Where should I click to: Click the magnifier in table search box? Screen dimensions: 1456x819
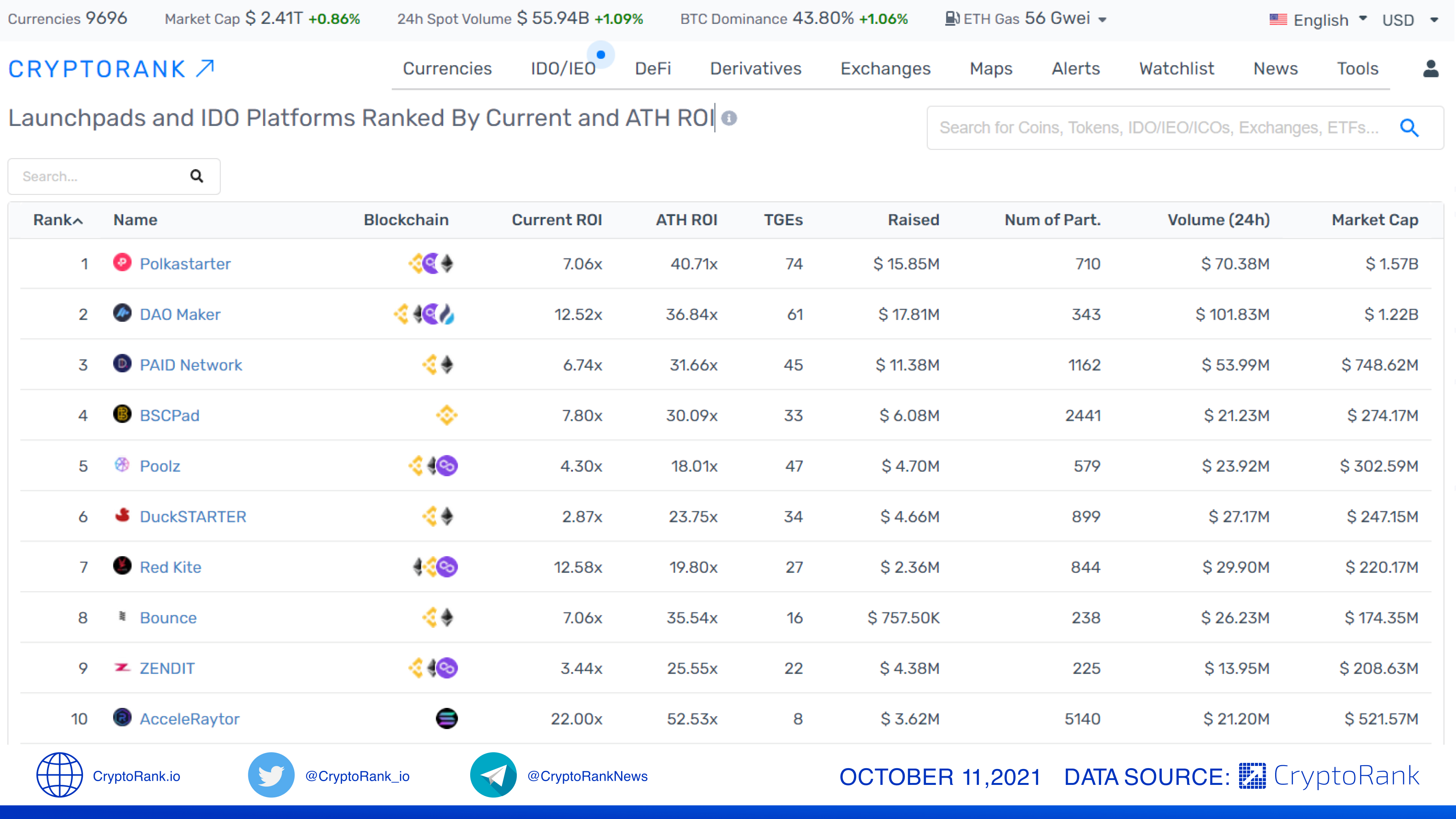pyautogui.click(x=197, y=176)
